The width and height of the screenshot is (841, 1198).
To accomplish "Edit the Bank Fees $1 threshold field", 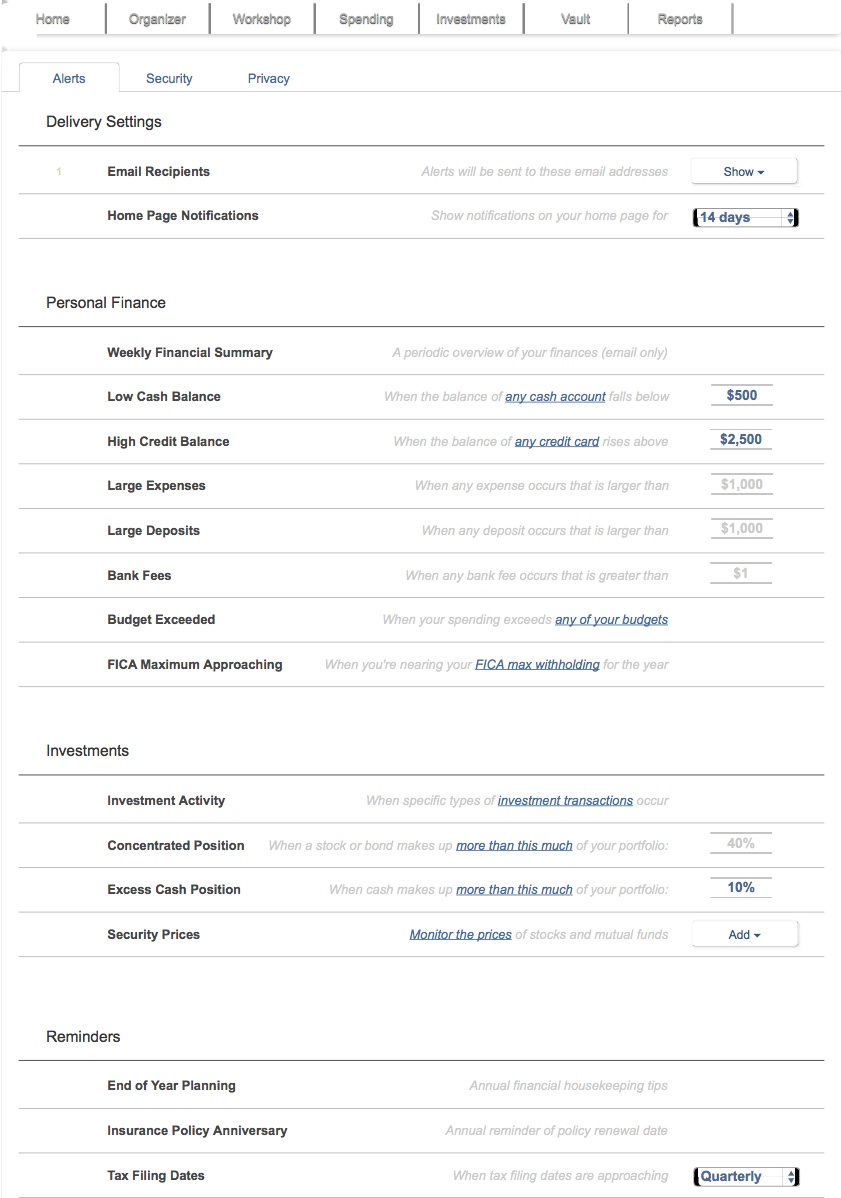I will (x=741, y=574).
